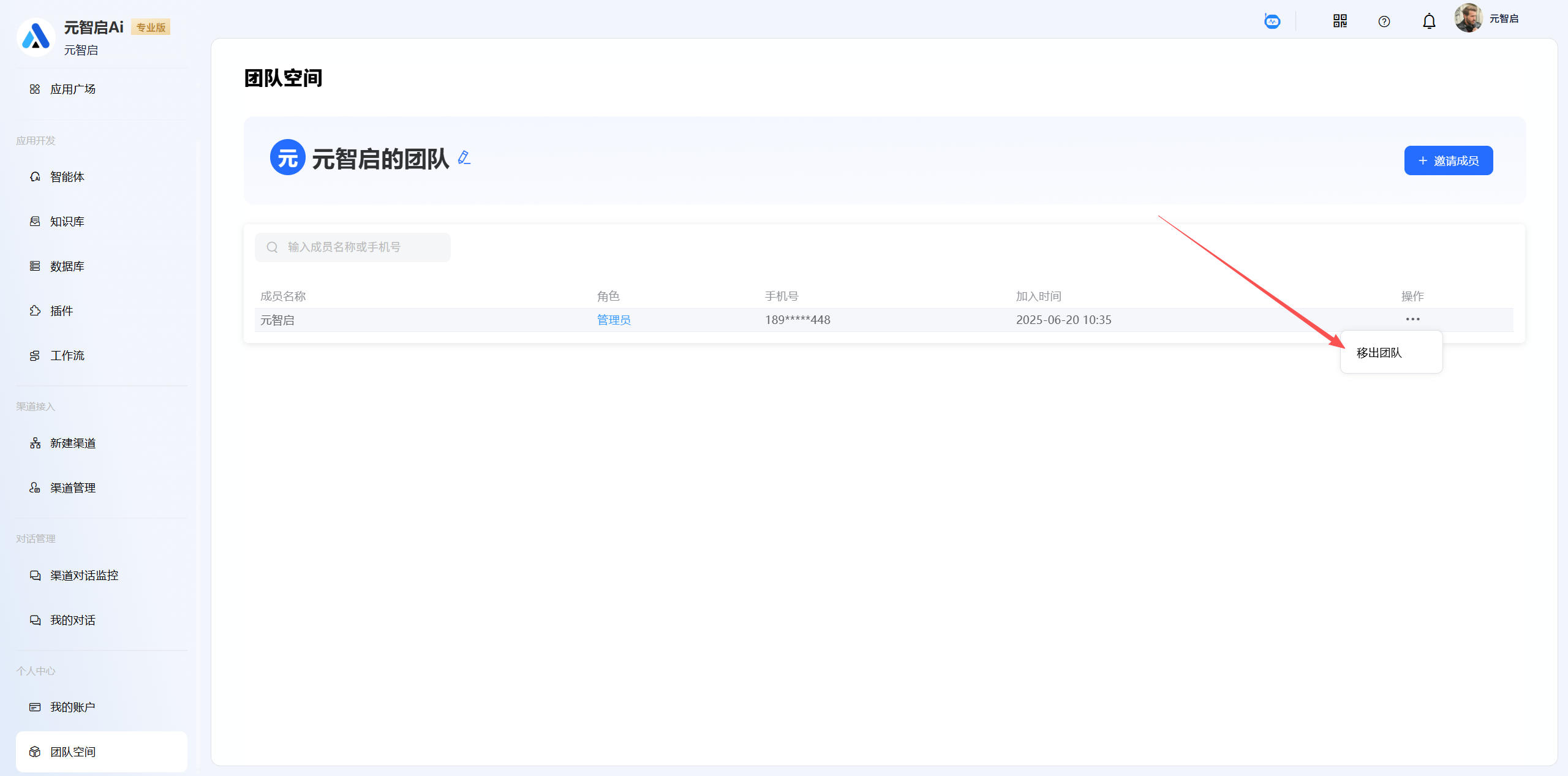
Task: Open the notification bell
Action: 1428,21
